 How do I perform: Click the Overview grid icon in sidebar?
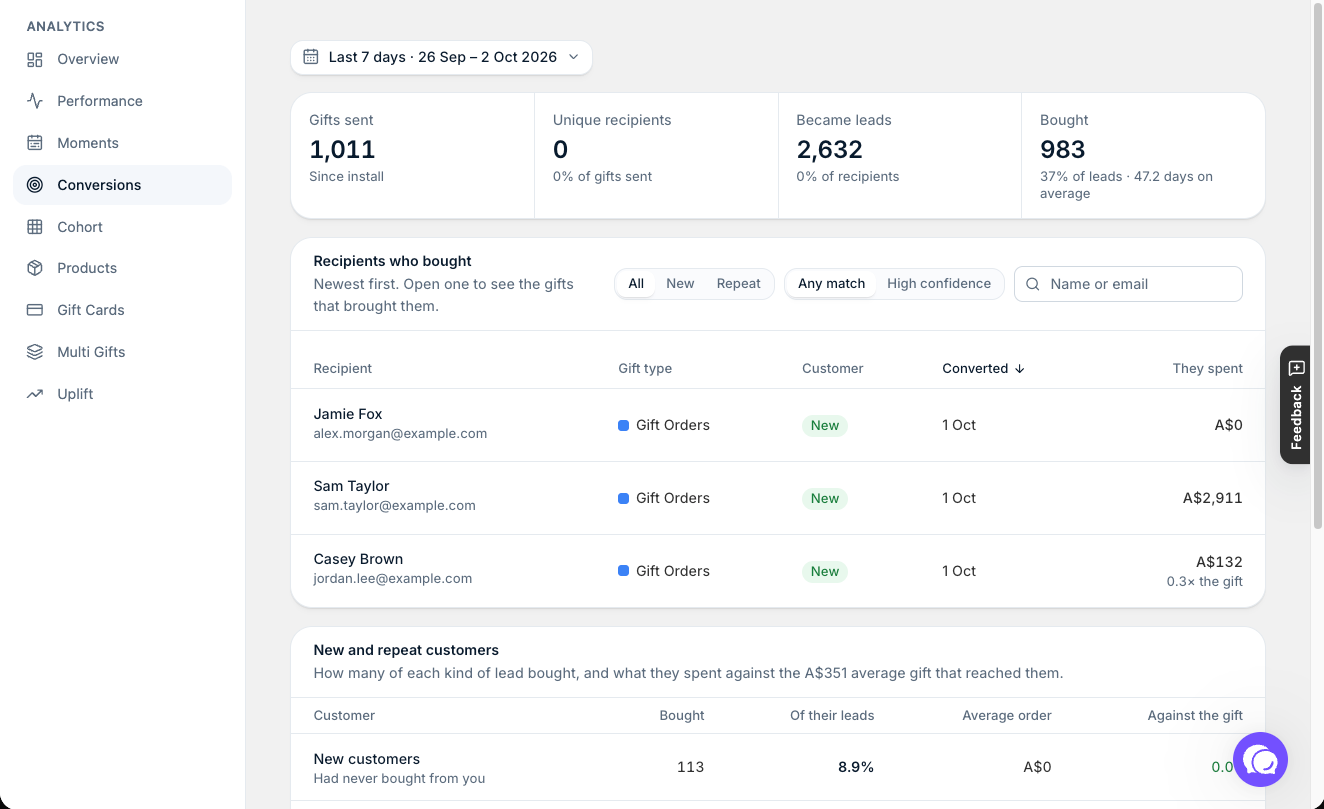pos(35,59)
